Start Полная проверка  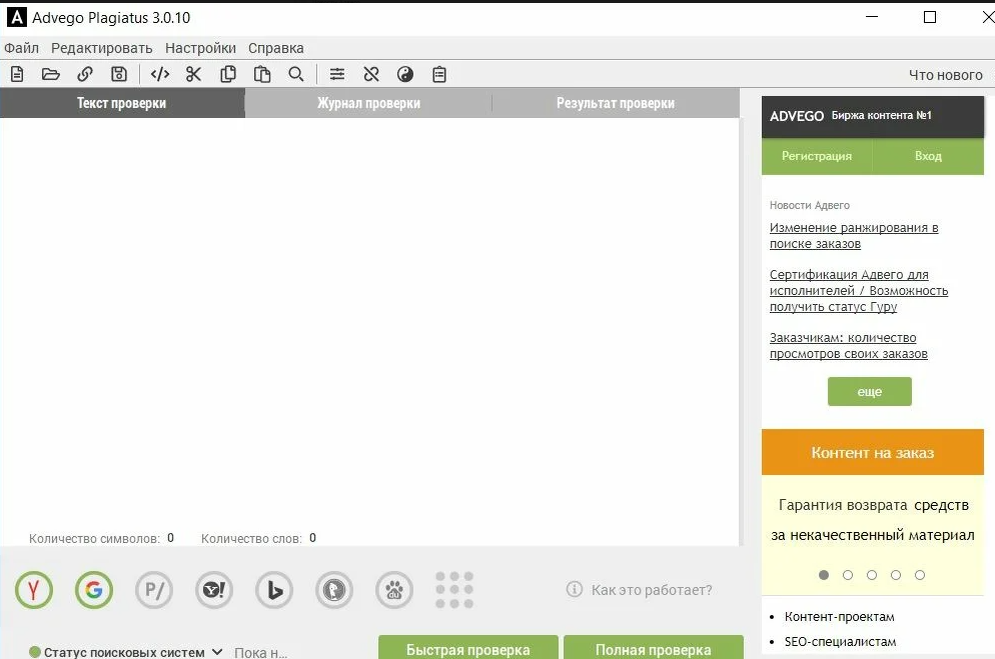tap(654, 648)
